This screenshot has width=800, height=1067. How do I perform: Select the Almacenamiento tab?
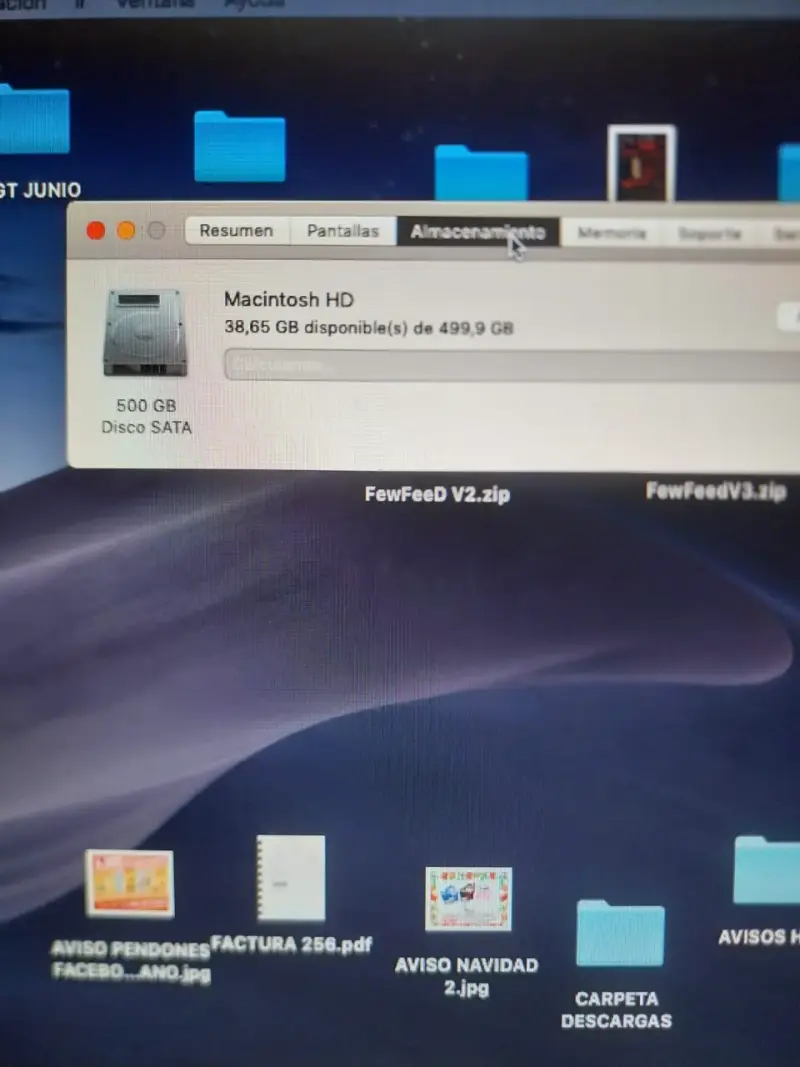(x=478, y=232)
